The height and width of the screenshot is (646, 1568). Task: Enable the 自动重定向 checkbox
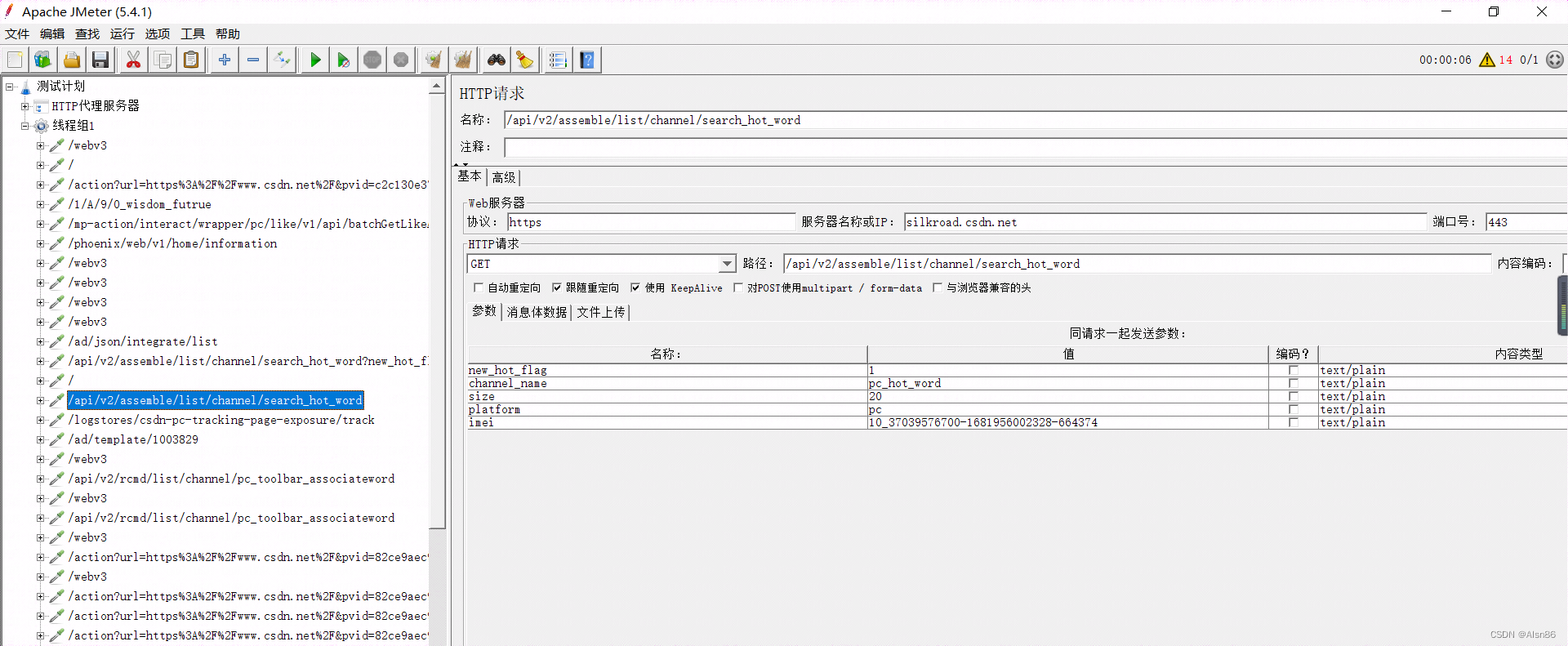point(479,287)
